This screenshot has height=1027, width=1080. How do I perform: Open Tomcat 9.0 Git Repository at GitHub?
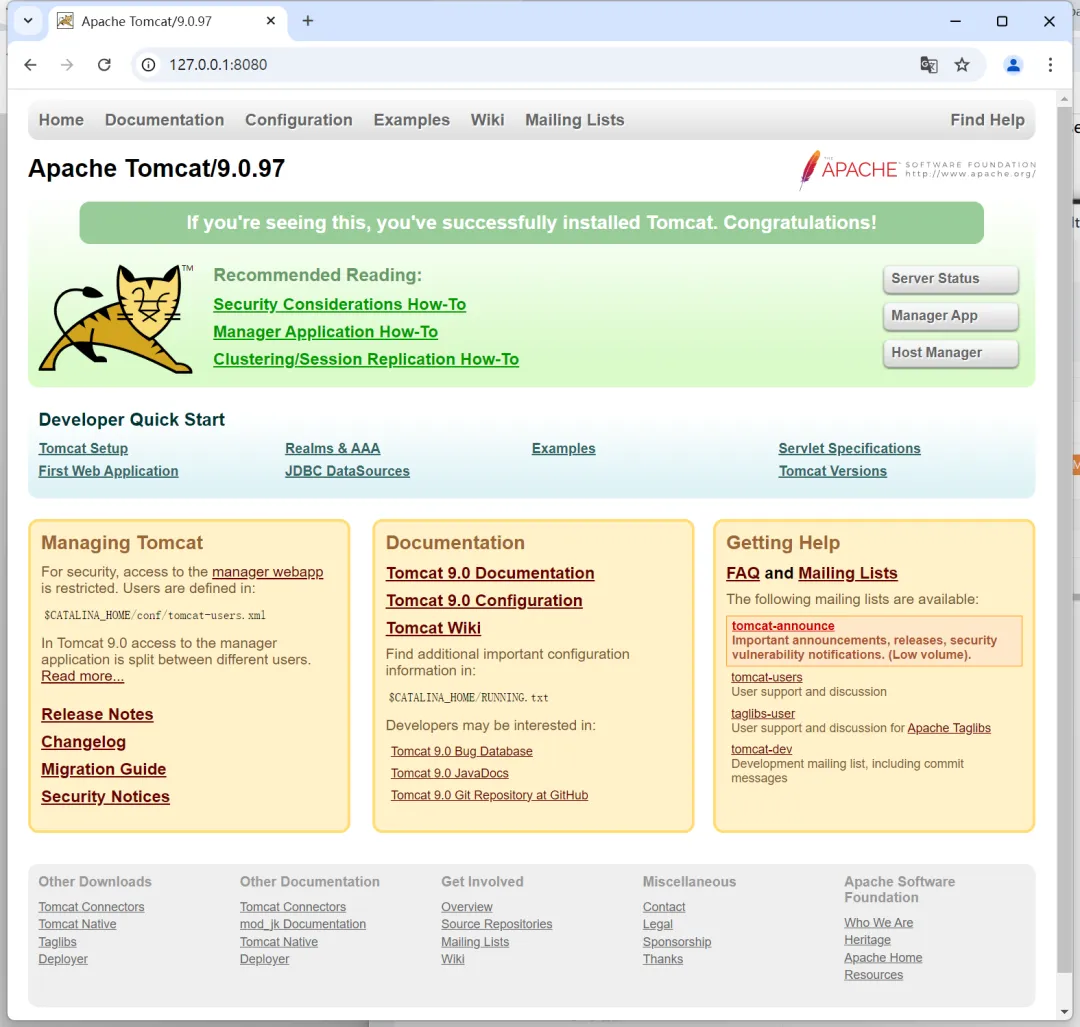click(x=490, y=796)
